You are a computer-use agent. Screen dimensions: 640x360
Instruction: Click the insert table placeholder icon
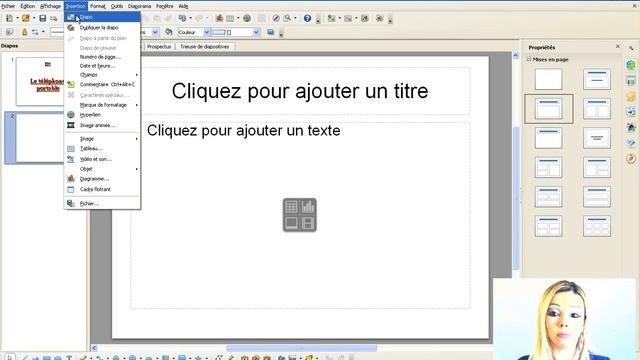291,207
